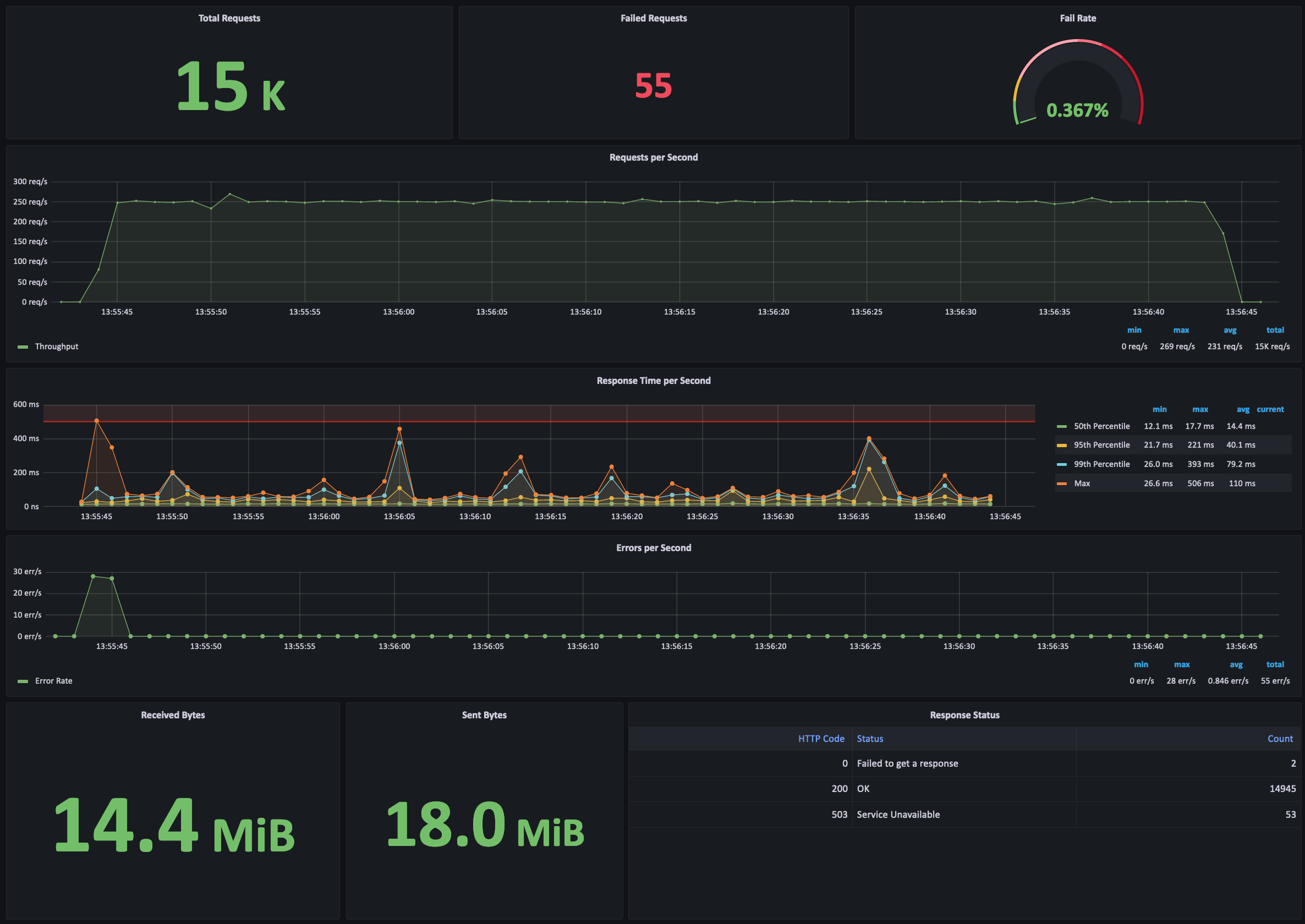The width and height of the screenshot is (1305, 924).
Task: Sort Response Time legend by min column
Action: coord(1159,410)
